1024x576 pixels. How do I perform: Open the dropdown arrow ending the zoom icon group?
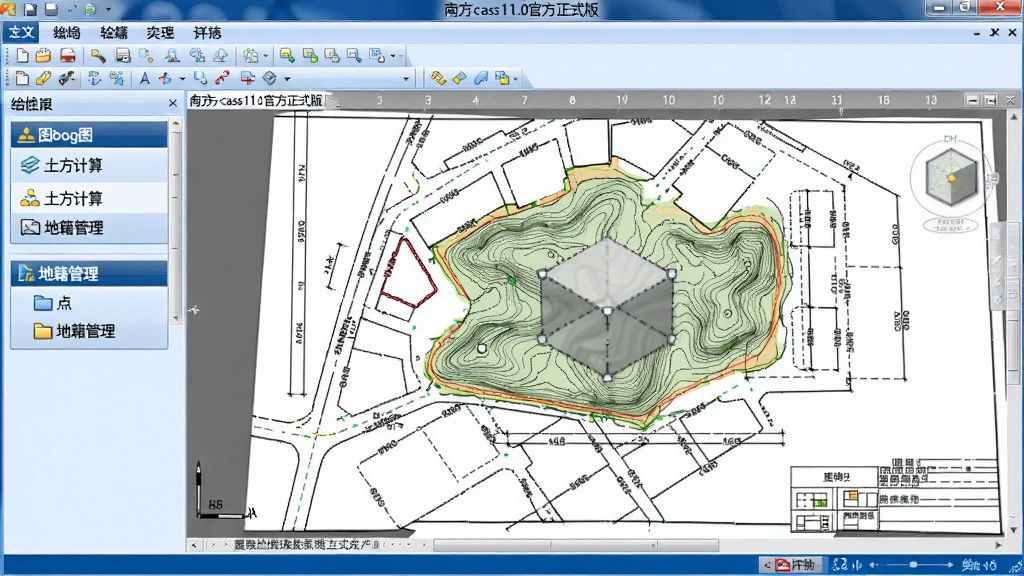coord(392,56)
